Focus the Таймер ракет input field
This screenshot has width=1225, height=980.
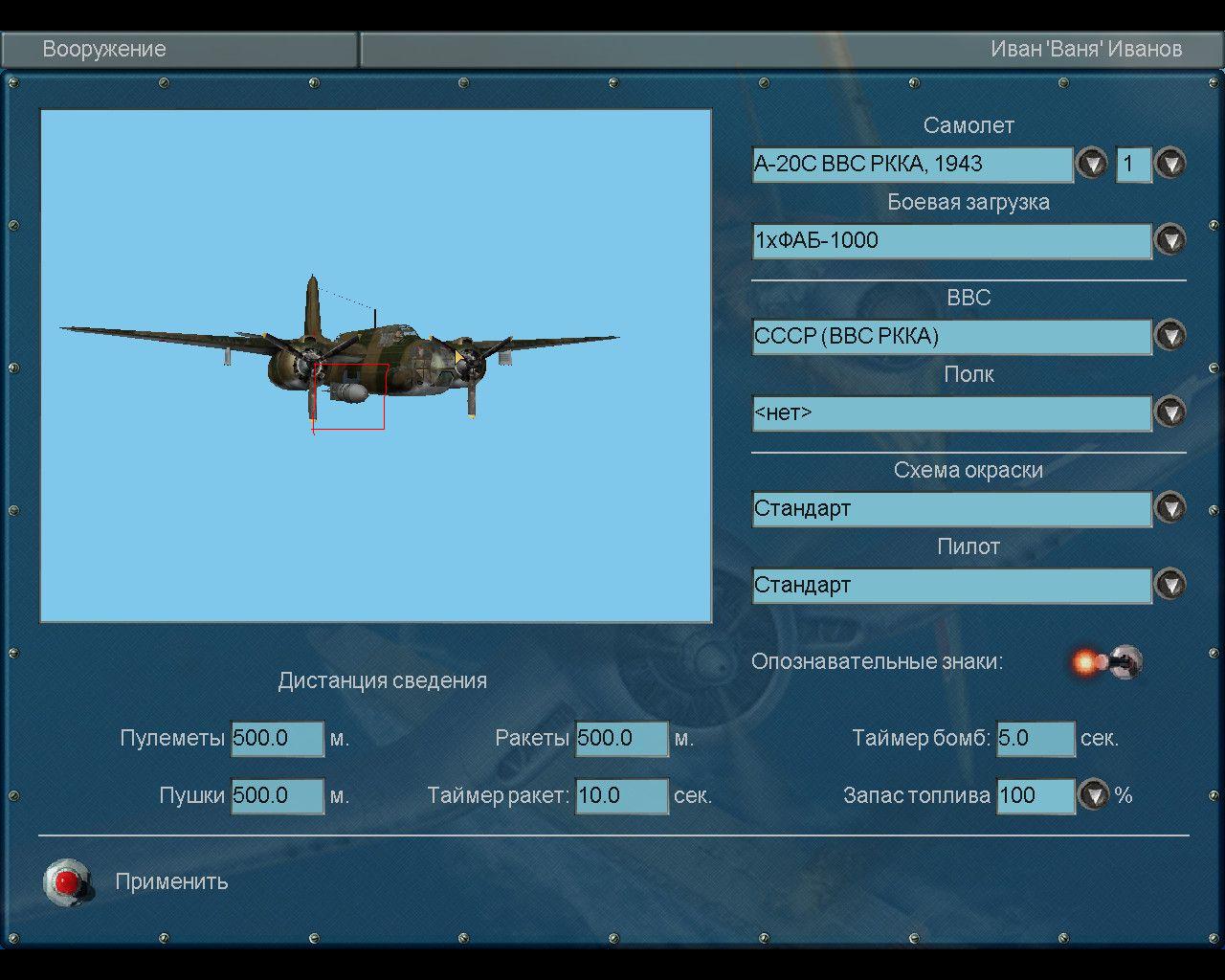point(621,796)
